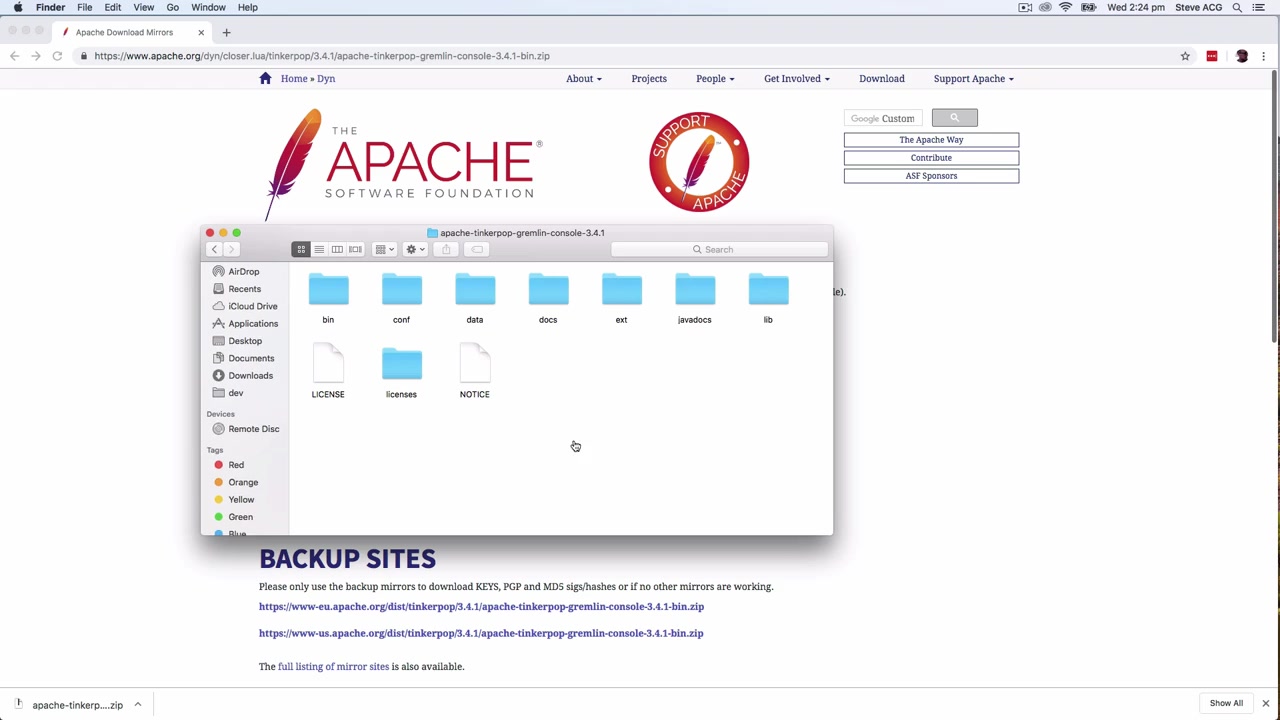Reload the Apache download page
Screen dimensions: 1280x720
57,56
